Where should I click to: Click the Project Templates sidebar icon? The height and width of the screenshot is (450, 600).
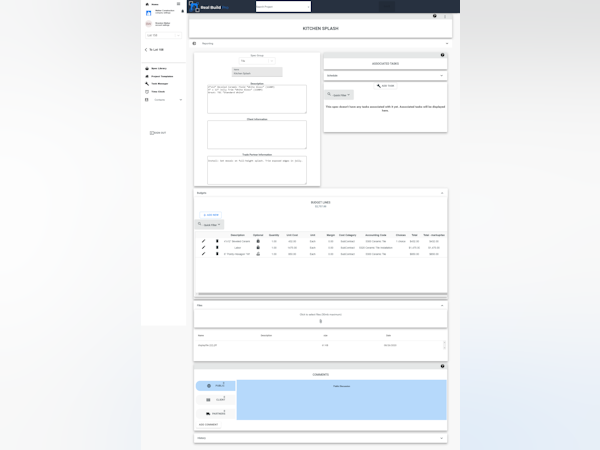point(147,76)
